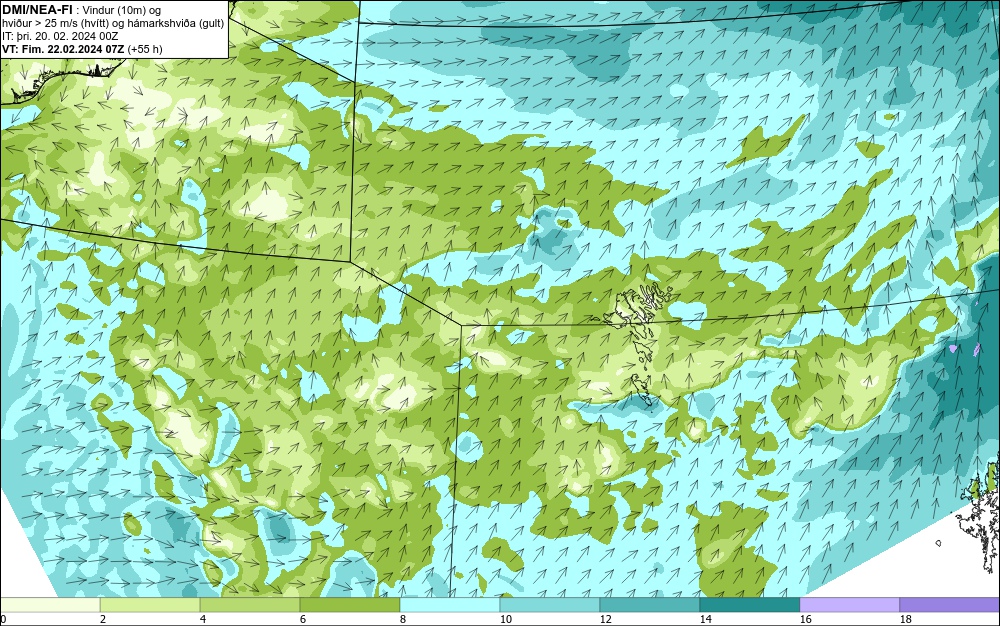
Task: Select the valid time line 'VT: Fim. 22.02.2024 07Z'
Action: click(64, 49)
